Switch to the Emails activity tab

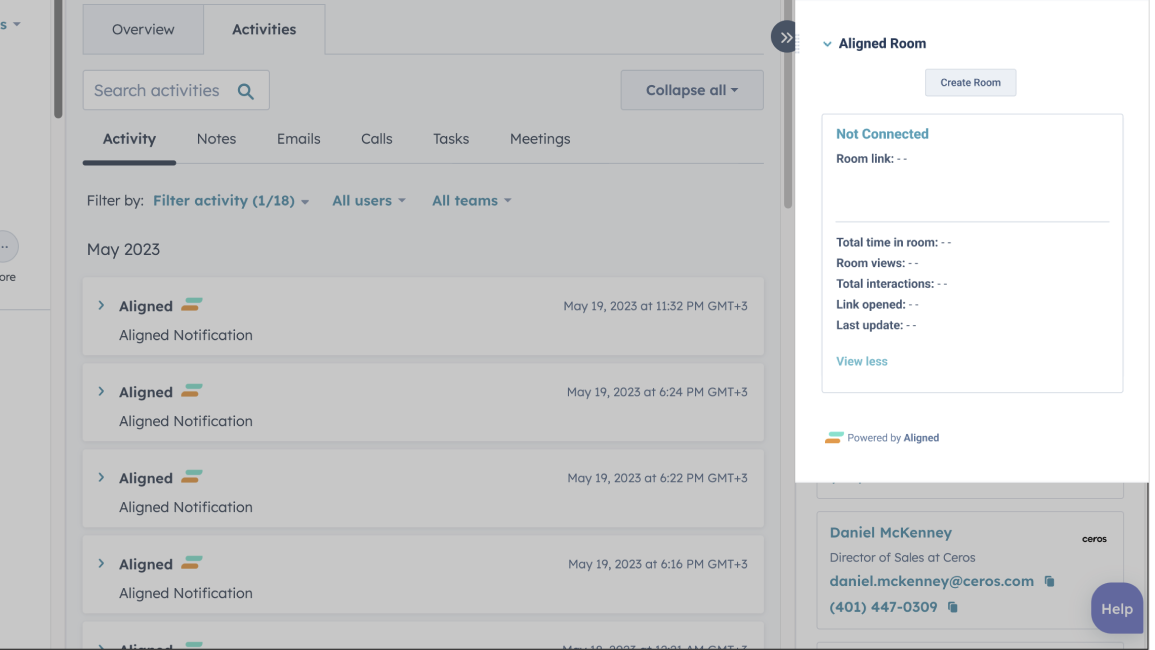point(298,139)
